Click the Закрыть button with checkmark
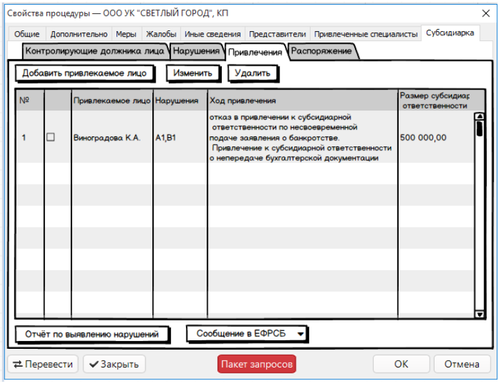The width and height of the screenshot is (500, 382). [114, 364]
